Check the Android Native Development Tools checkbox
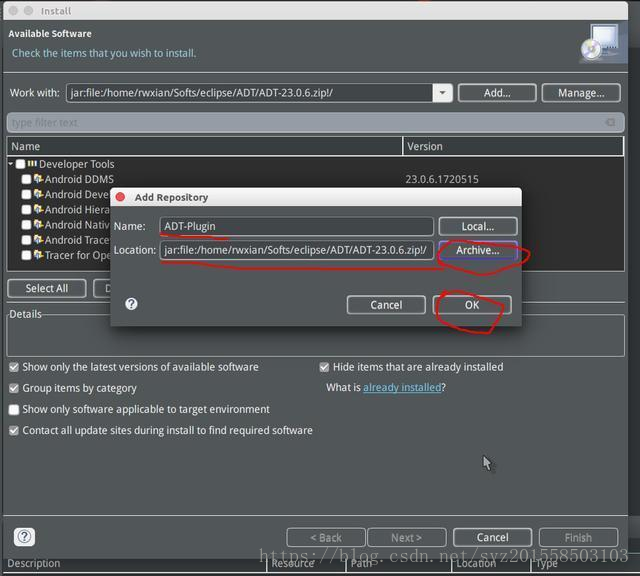This screenshot has height=576, width=640. tap(27, 225)
